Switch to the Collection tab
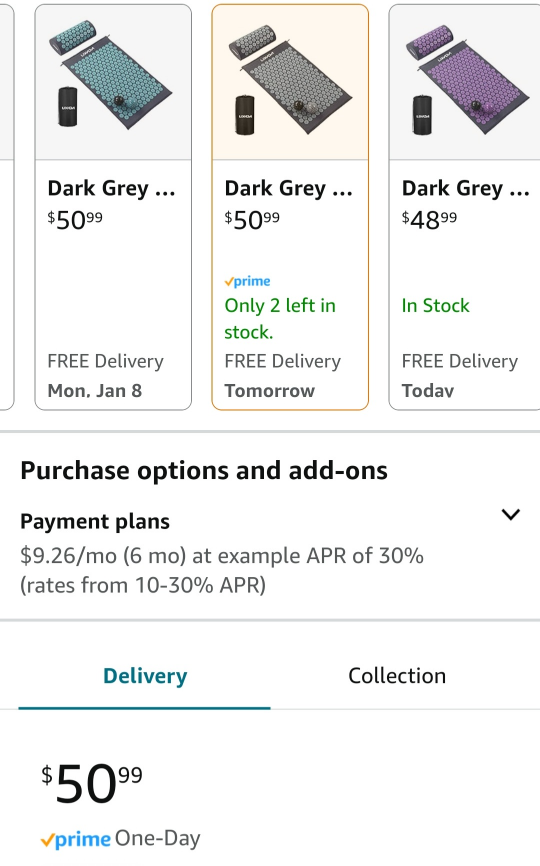The height and width of the screenshot is (866, 540). pos(397,676)
